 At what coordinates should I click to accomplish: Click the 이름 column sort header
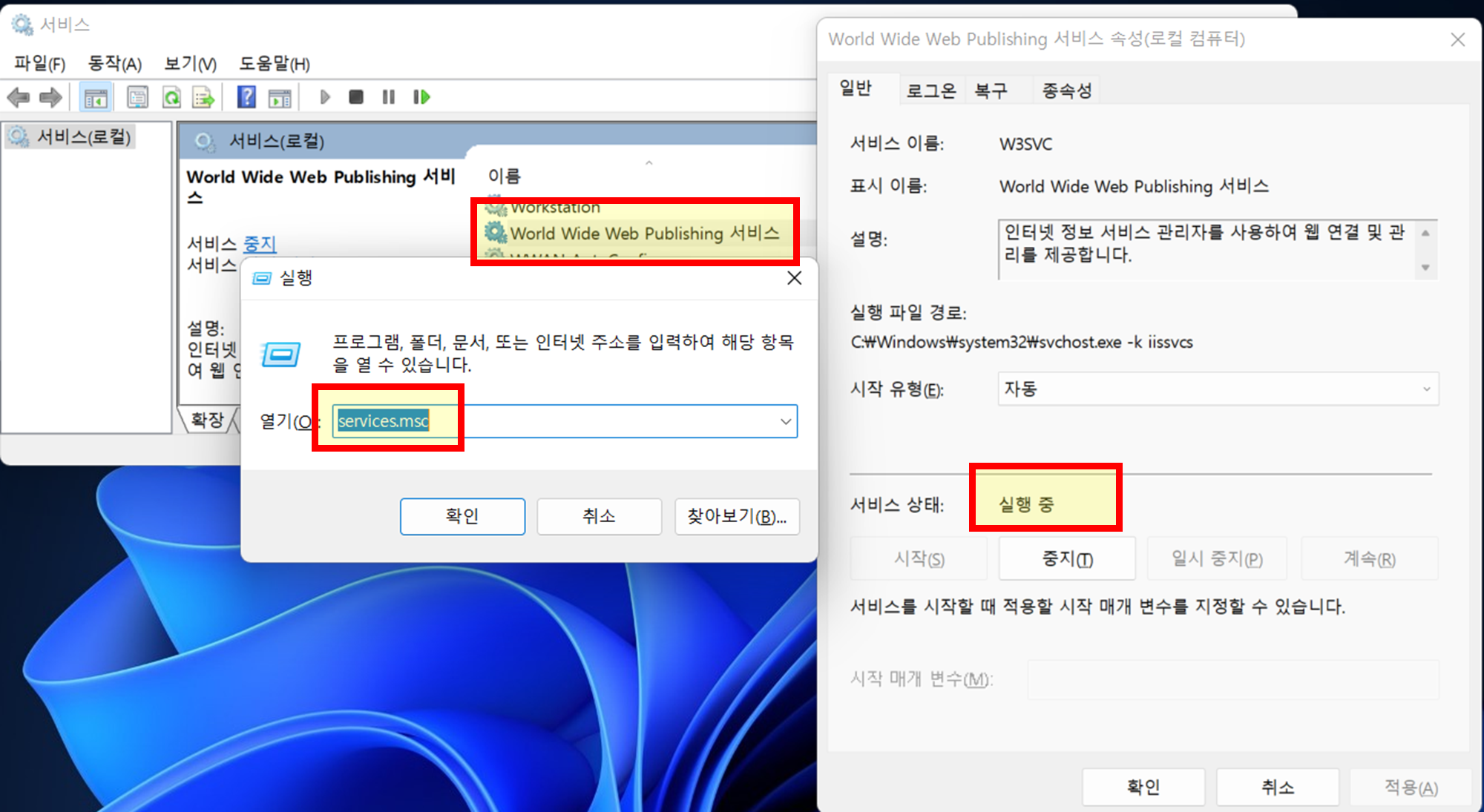pyautogui.click(x=505, y=176)
